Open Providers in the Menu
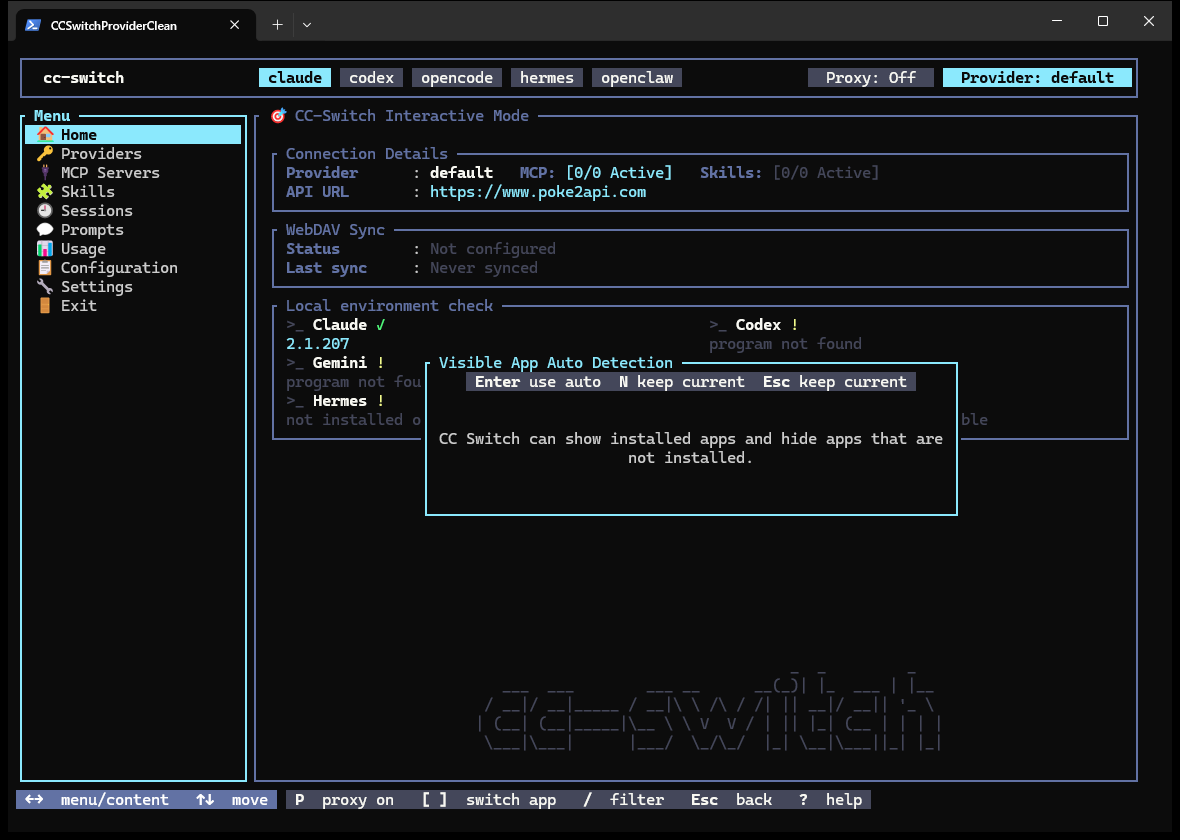The height and width of the screenshot is (840, 1180). point(133,154)
